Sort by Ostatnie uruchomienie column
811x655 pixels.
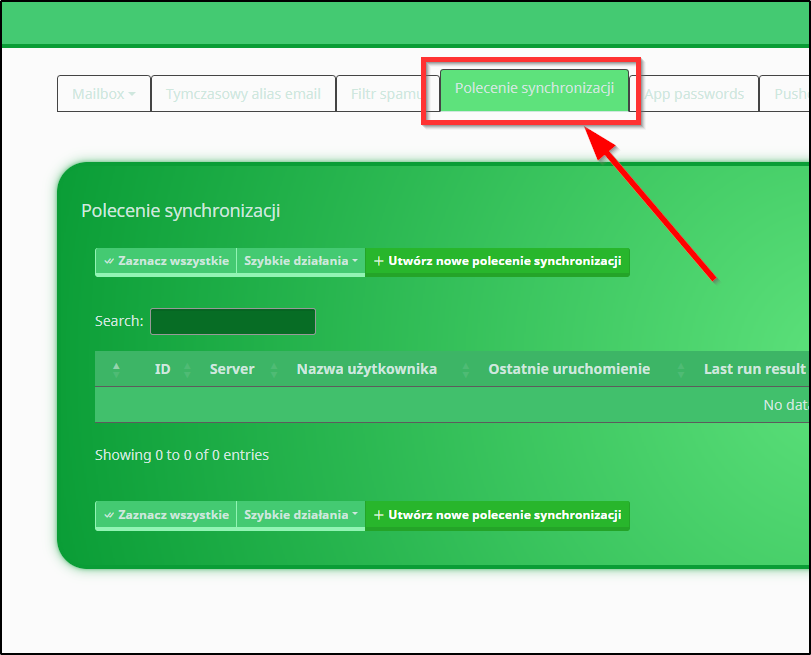[568, 369]
